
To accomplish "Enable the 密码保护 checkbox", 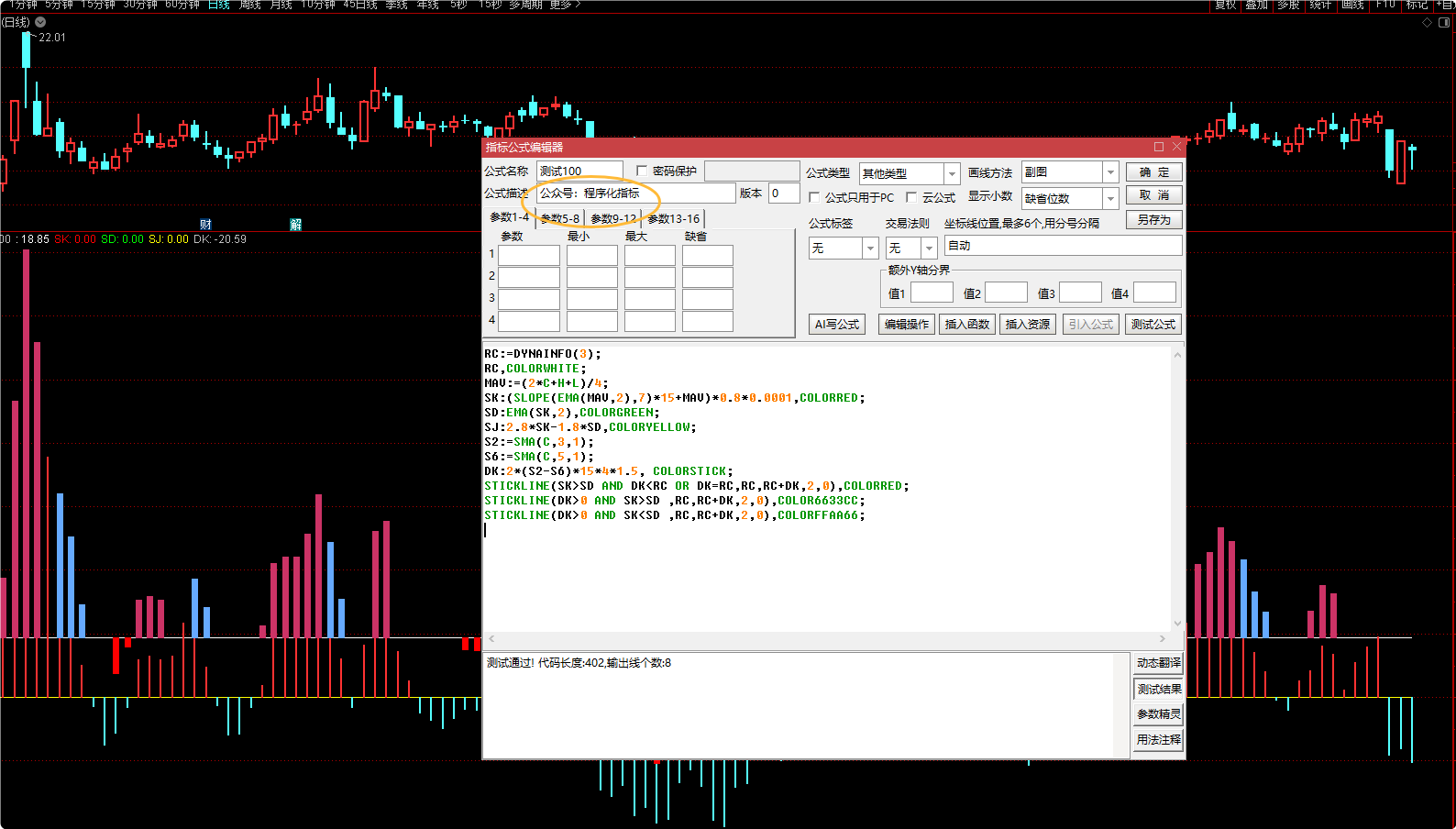I will (x=642, y=171).
